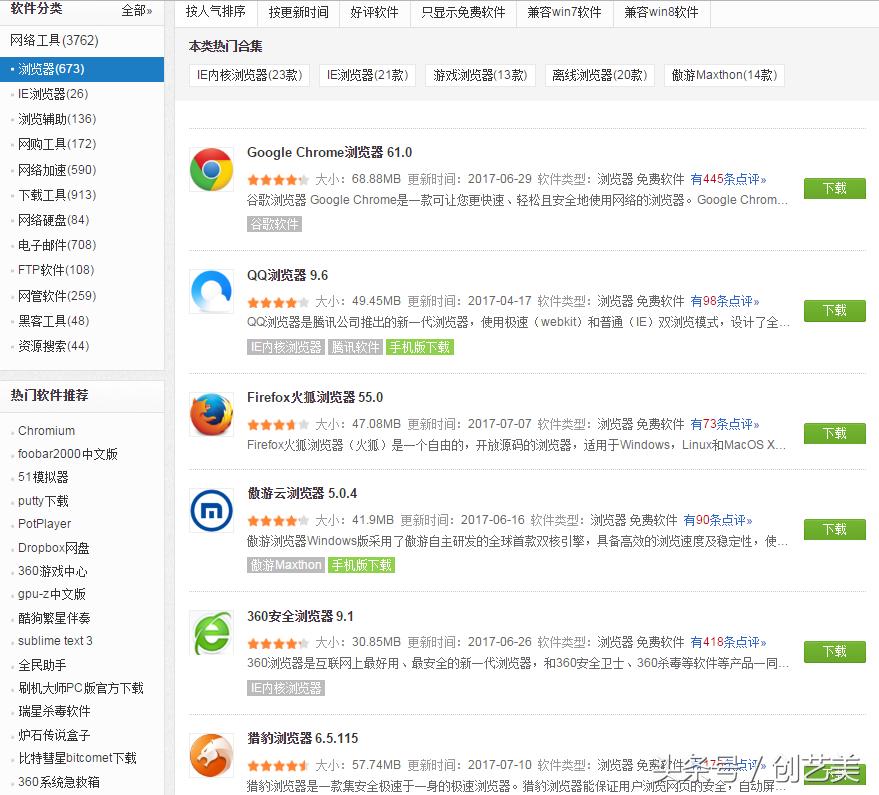Select the Firefox火狐浏览器 logo icon
Viewport: 879px width, 795px height.
[211, 416]
